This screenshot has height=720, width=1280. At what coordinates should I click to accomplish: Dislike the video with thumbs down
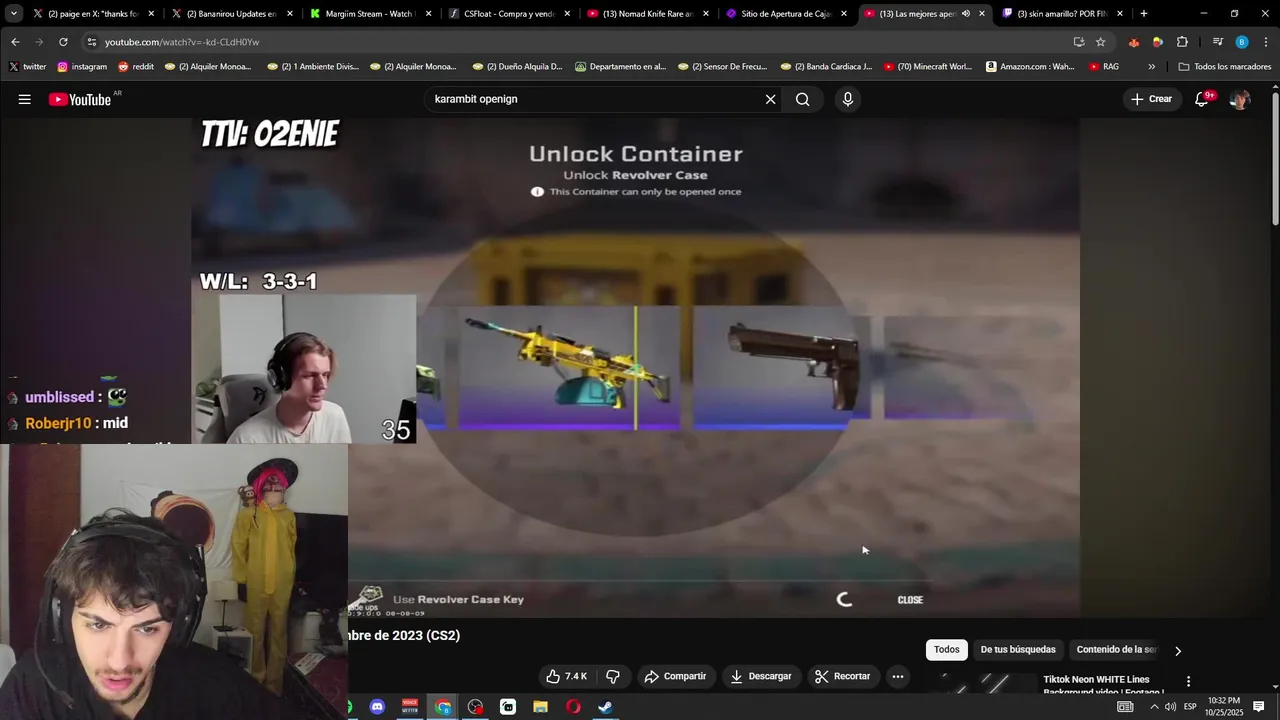pos(613,676)
